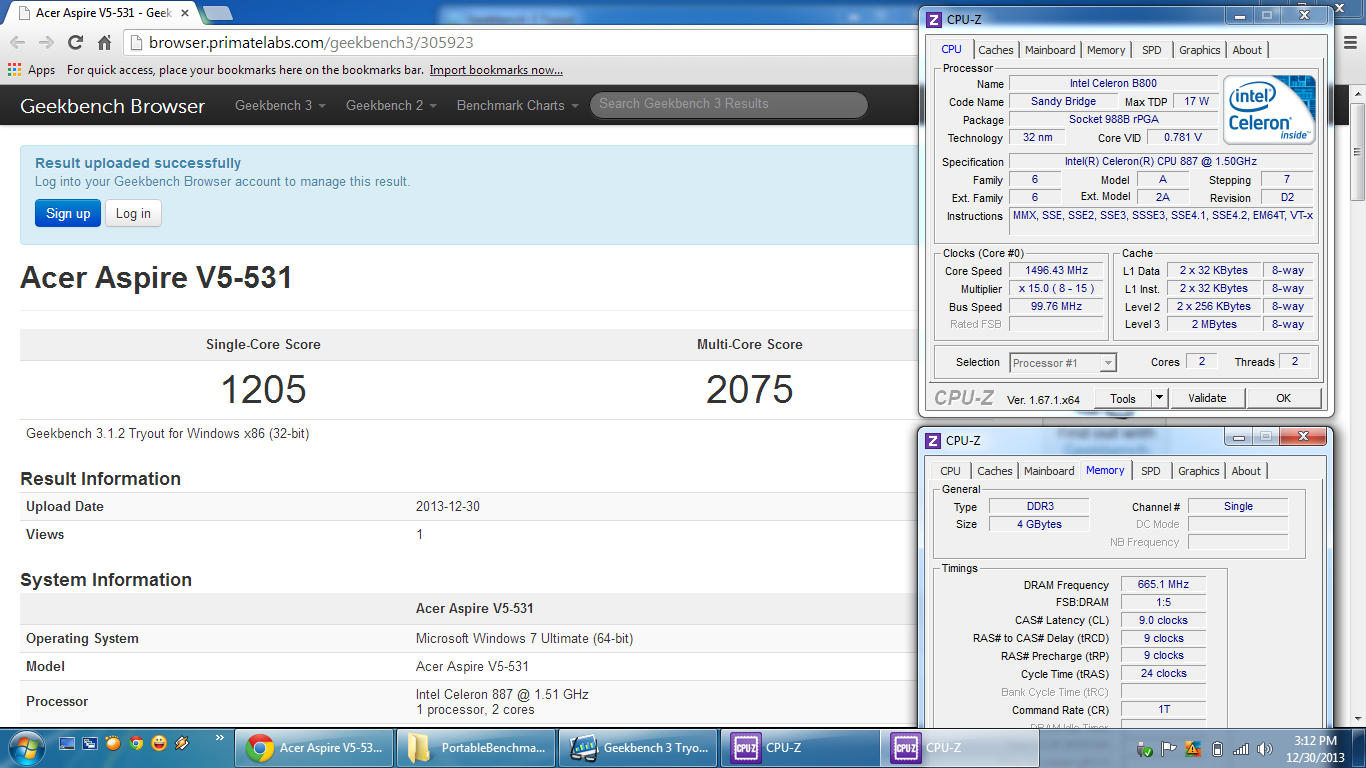Switch CPU-Z memory window to CPU tab
This screenshot has width=1366, height=768.
pyautogui.click(x=950, y=471)
